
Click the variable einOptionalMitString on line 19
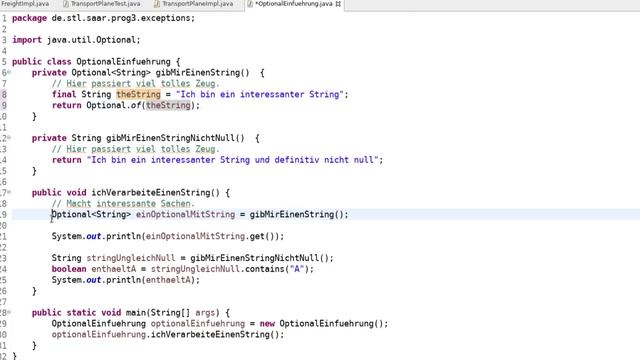pyautogui.click(x=185, y=214)
